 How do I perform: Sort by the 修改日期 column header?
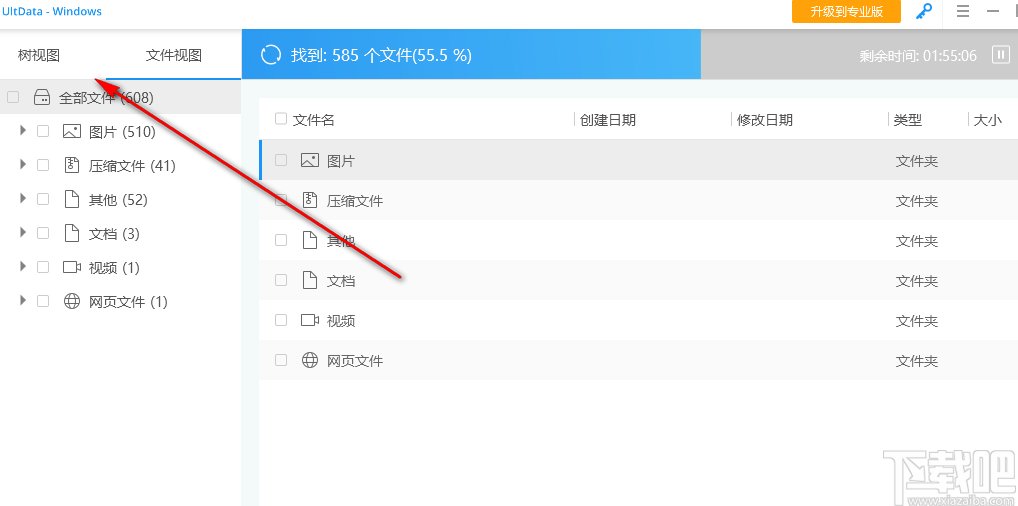click(x=765, y=120)
